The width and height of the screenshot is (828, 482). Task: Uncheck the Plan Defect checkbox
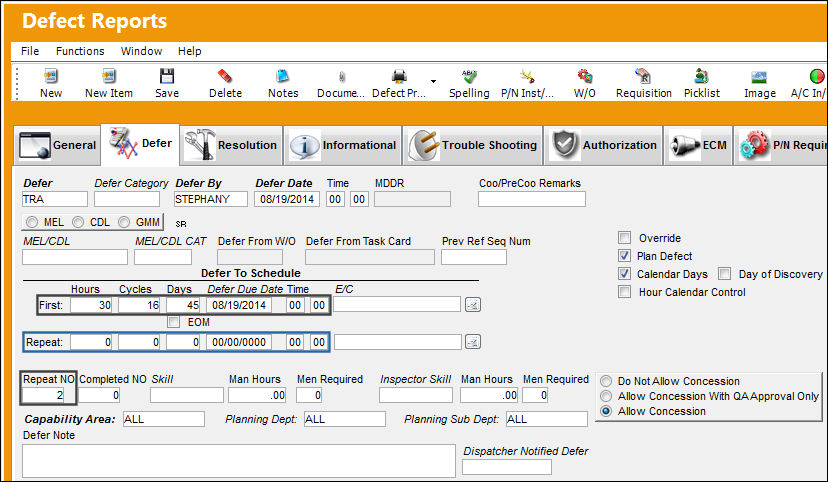[x=625, y=256]
